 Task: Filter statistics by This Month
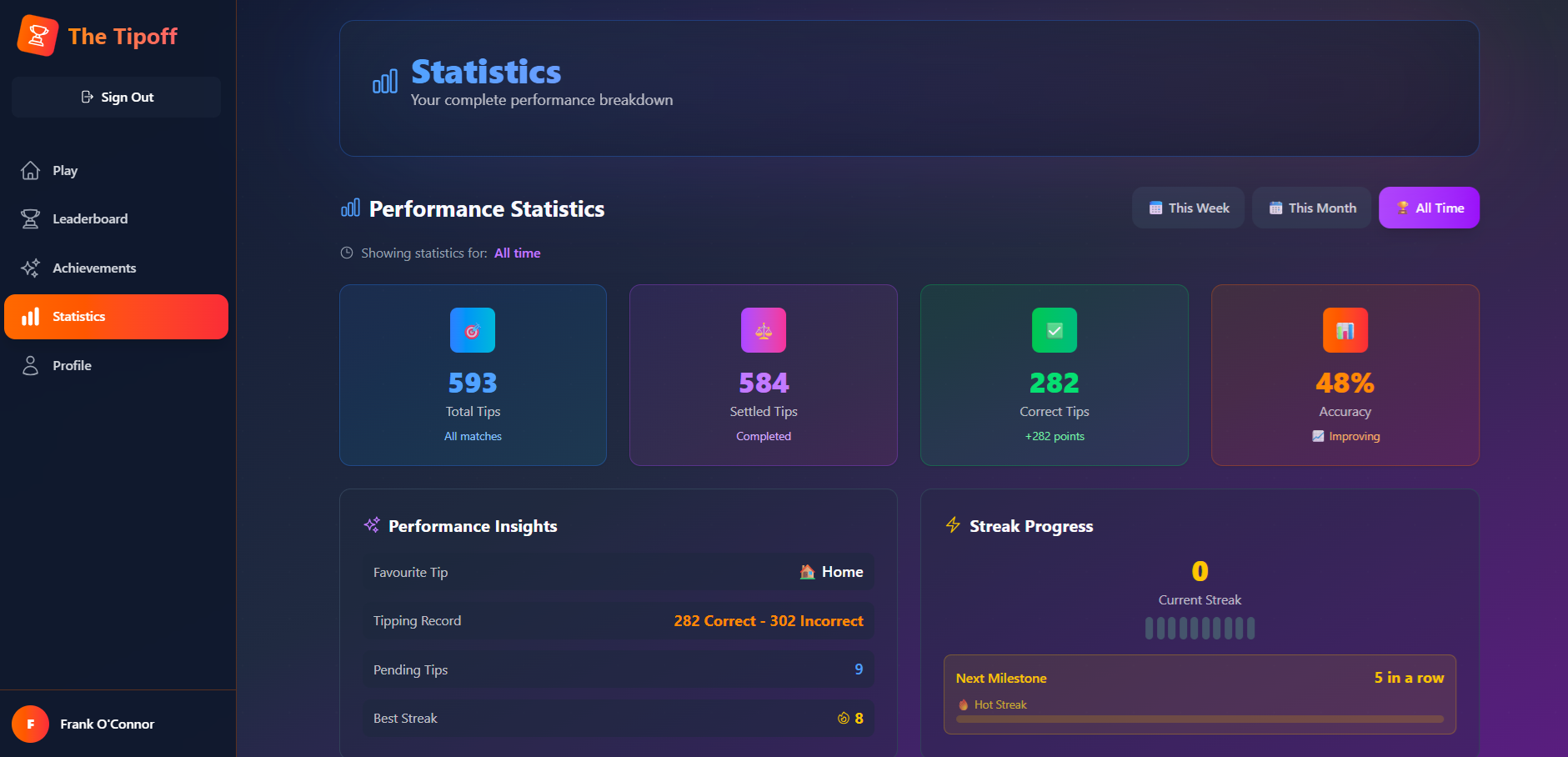click(x=1311, y=208)
